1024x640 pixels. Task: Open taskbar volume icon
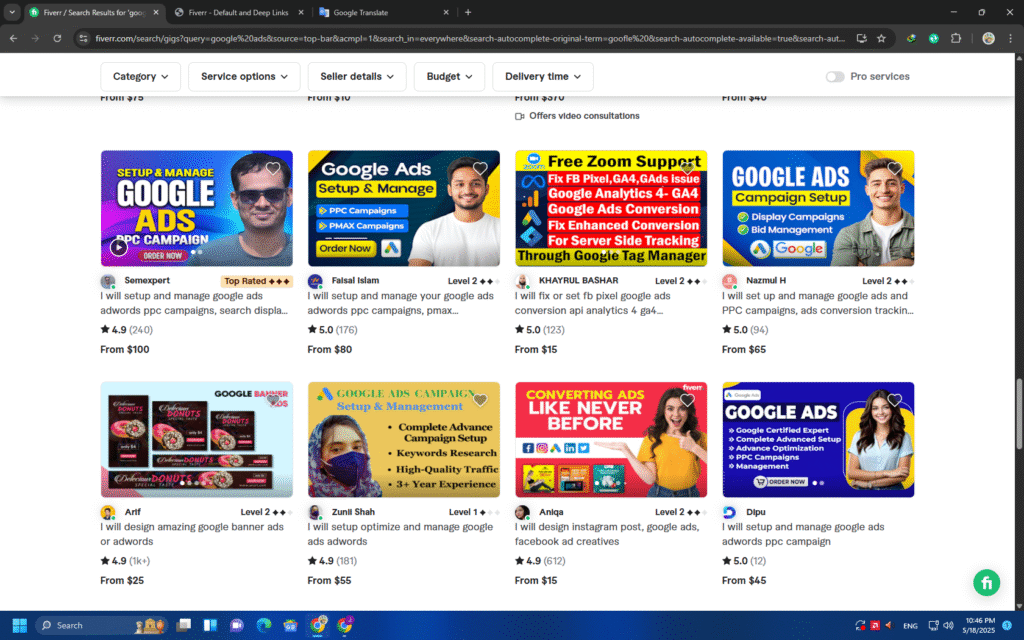pos(948,625)
